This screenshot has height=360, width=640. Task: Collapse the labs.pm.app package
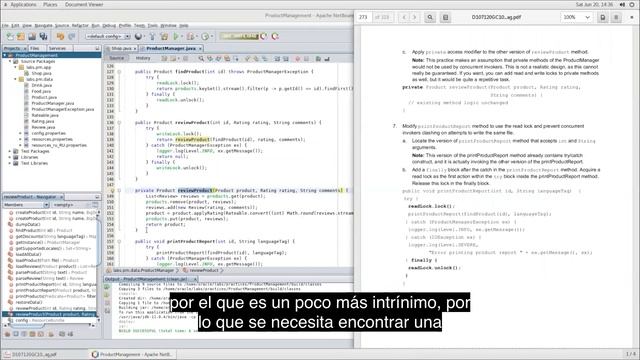point(16,67)
